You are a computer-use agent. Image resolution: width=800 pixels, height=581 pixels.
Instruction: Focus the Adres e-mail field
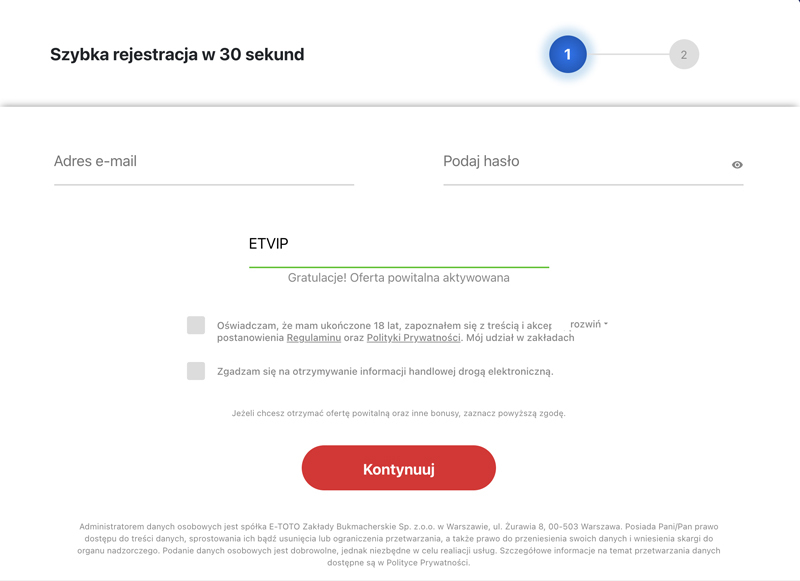click(204, 164)
